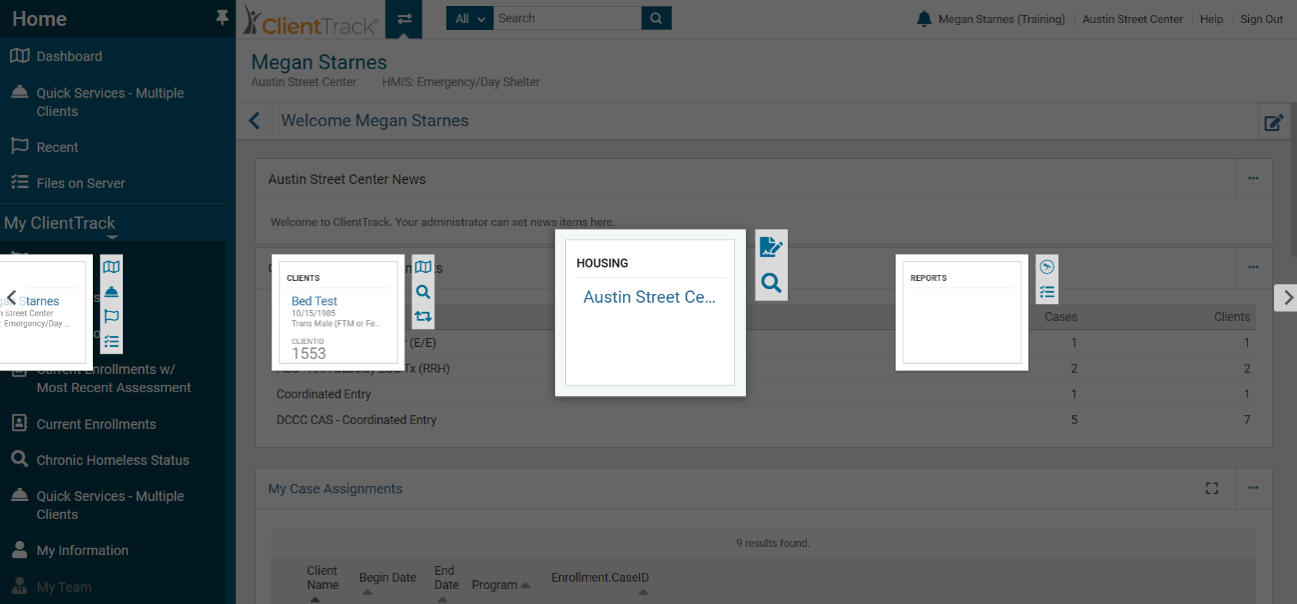Click the search icon beside the Housing card
Image resolution: width=1297 pixels, height=604 pixels.
771,283
